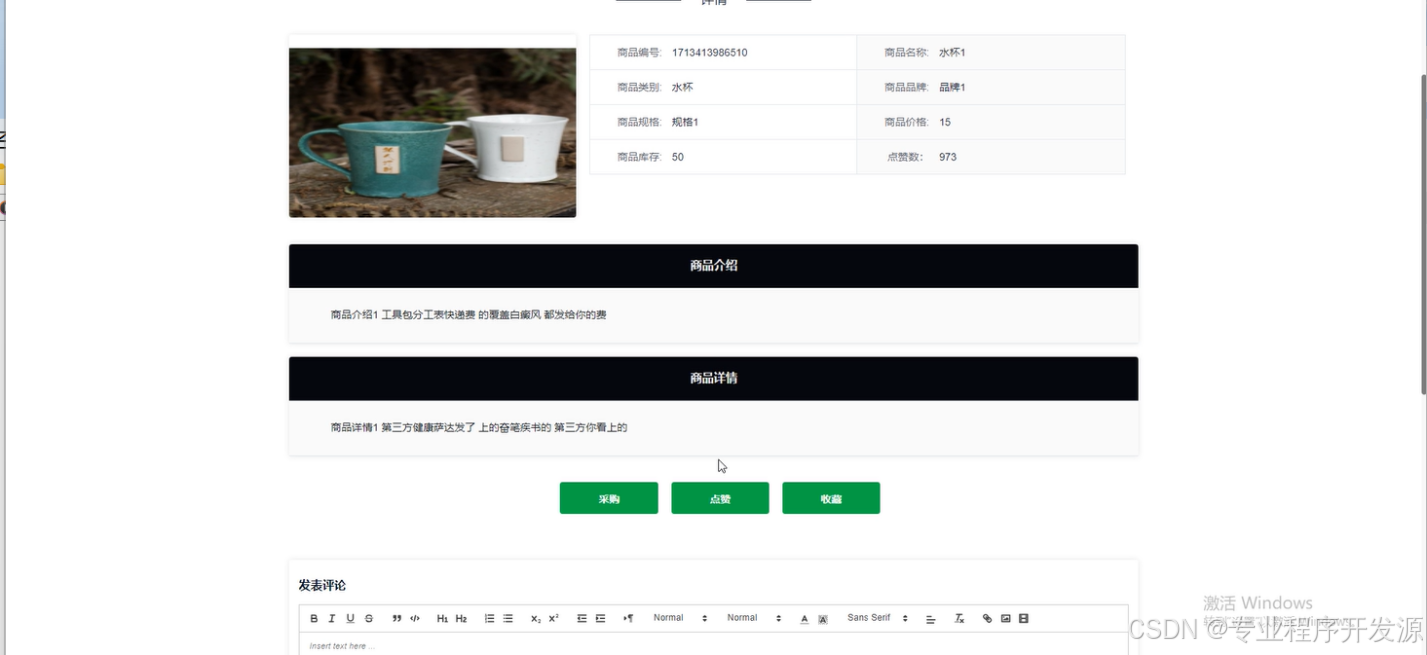1427x655 pixels.
Task: Click the product introduction description text
Action: click(x=468, y=315)
